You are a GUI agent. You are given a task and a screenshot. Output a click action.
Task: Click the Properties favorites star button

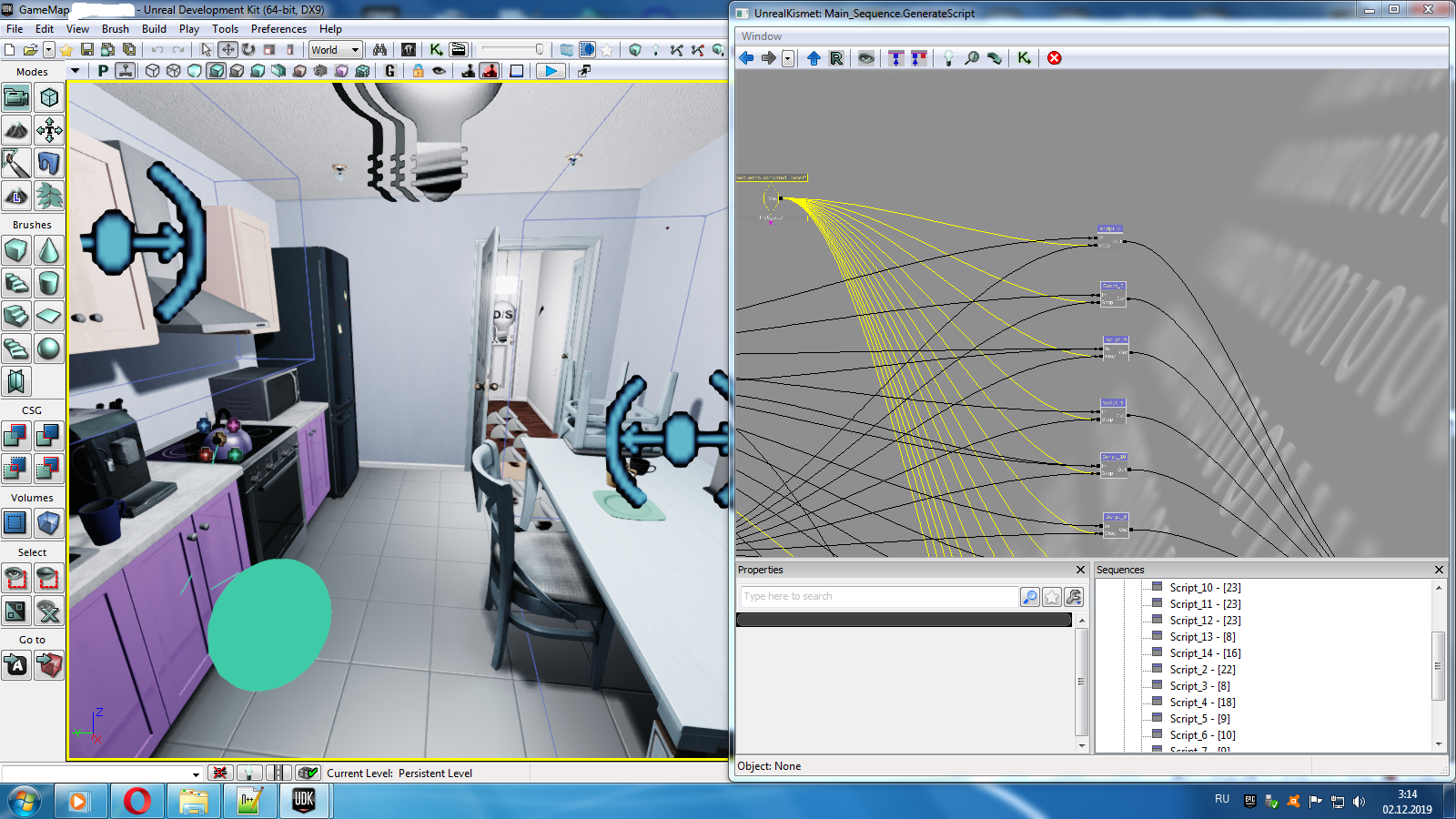(x=1052, y=597)
